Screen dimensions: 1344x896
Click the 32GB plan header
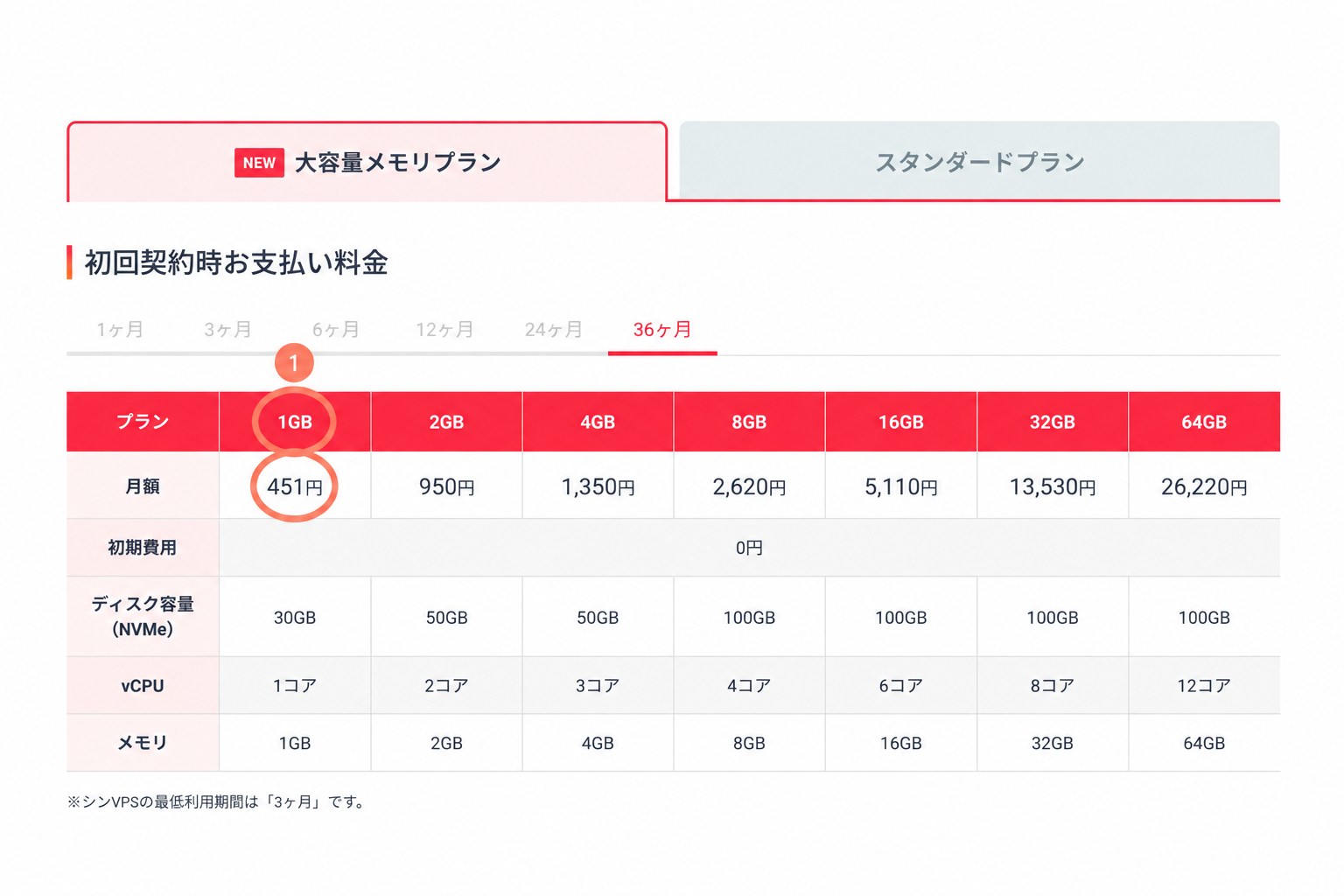[1053, 422]
